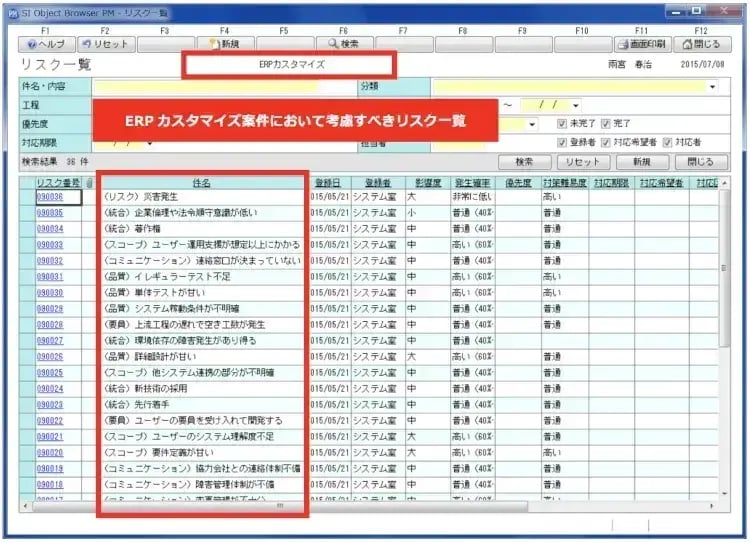This screenshot has height=543, width=750.
Task: Click the 検索 magnifier toolbar button under F6
Action: (343, 44)
